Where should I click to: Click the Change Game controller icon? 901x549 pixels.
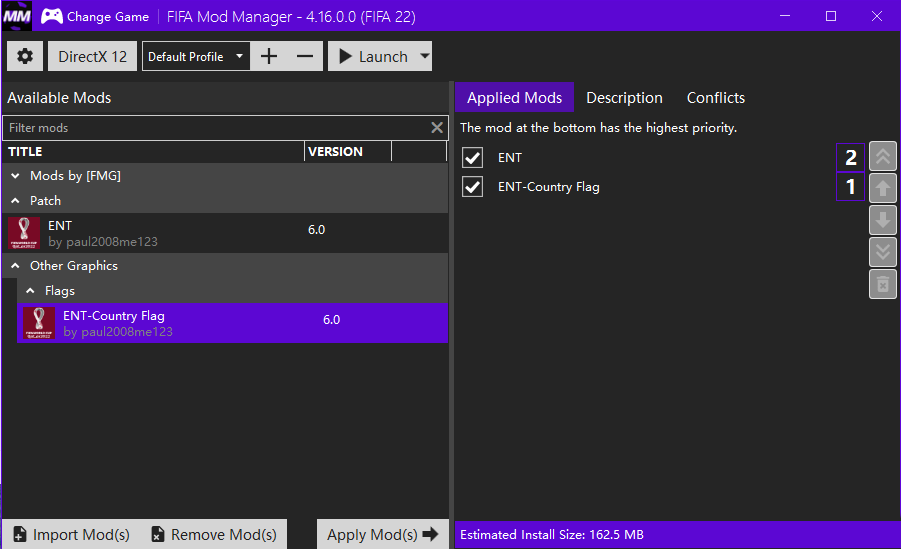coord(52,16)
